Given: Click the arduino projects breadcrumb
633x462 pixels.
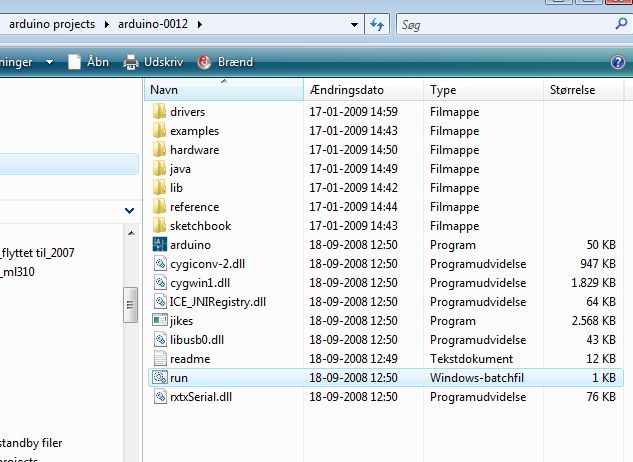Looking at the screenshot, I should (x=52, y=24).
